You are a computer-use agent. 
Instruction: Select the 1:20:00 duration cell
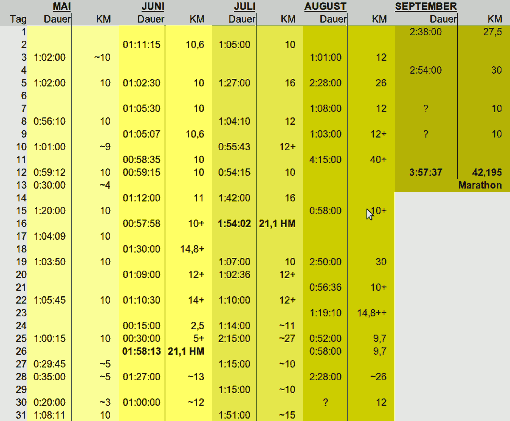pos(49,211)
